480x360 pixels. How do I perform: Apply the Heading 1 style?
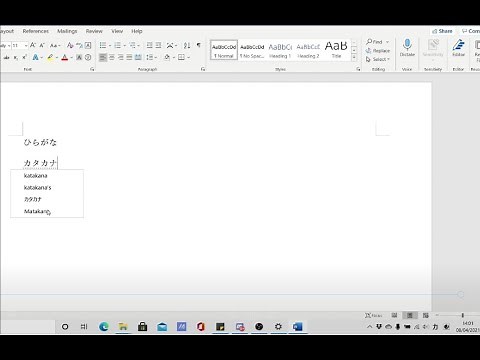(x=280, y=50)
